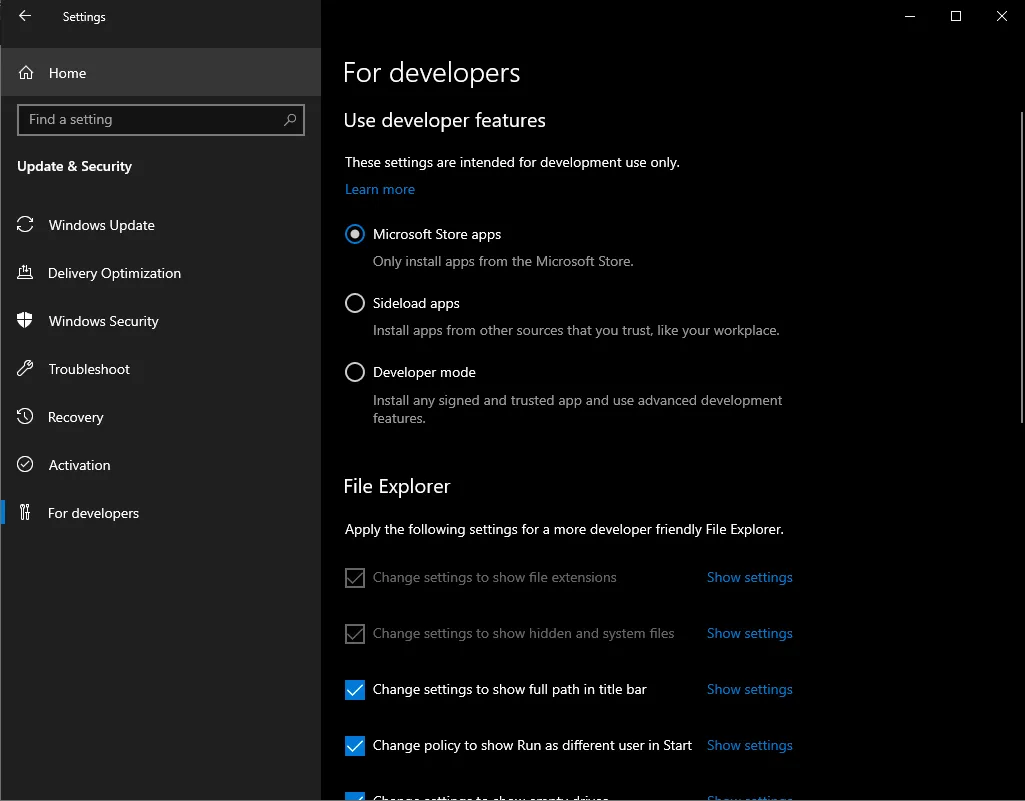Image resolution: width=1025 pixels, height=801 pixels.
Task: Click the Home house icon
Action: pyautogui.click(x=25, y=73)
